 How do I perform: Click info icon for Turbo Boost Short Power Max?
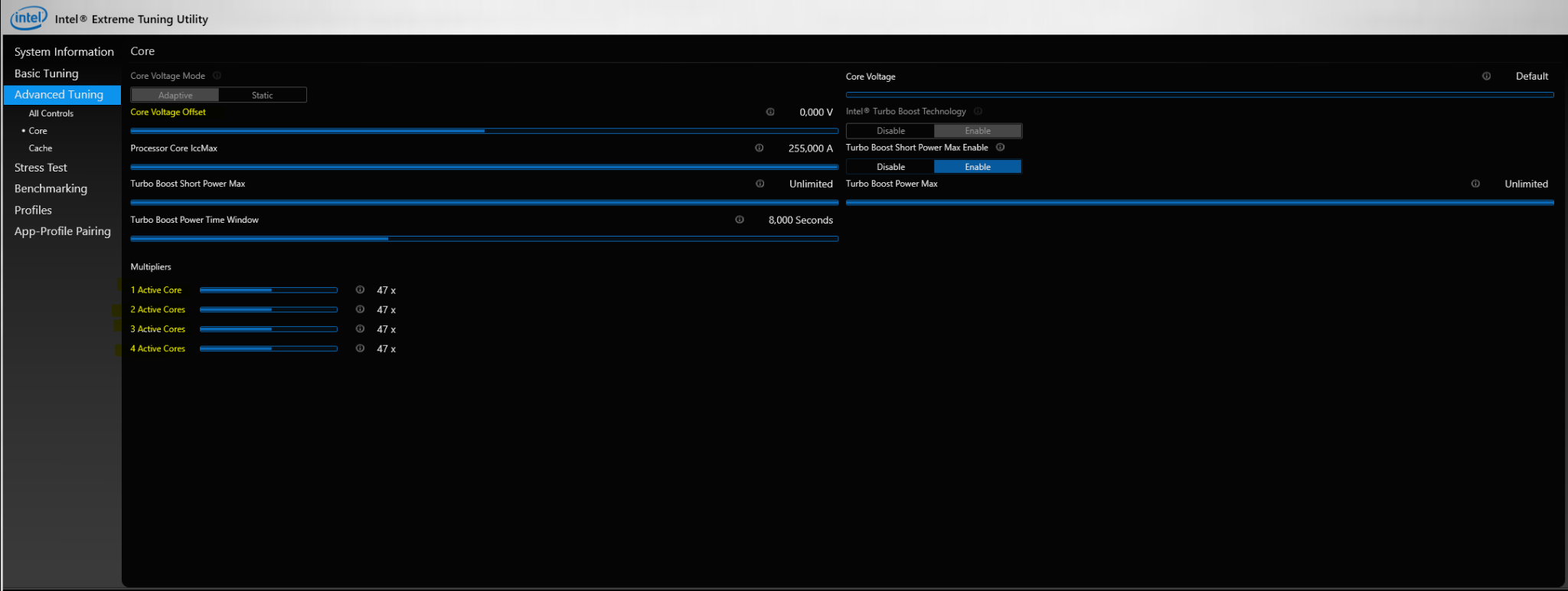click(x=760, y=184)
